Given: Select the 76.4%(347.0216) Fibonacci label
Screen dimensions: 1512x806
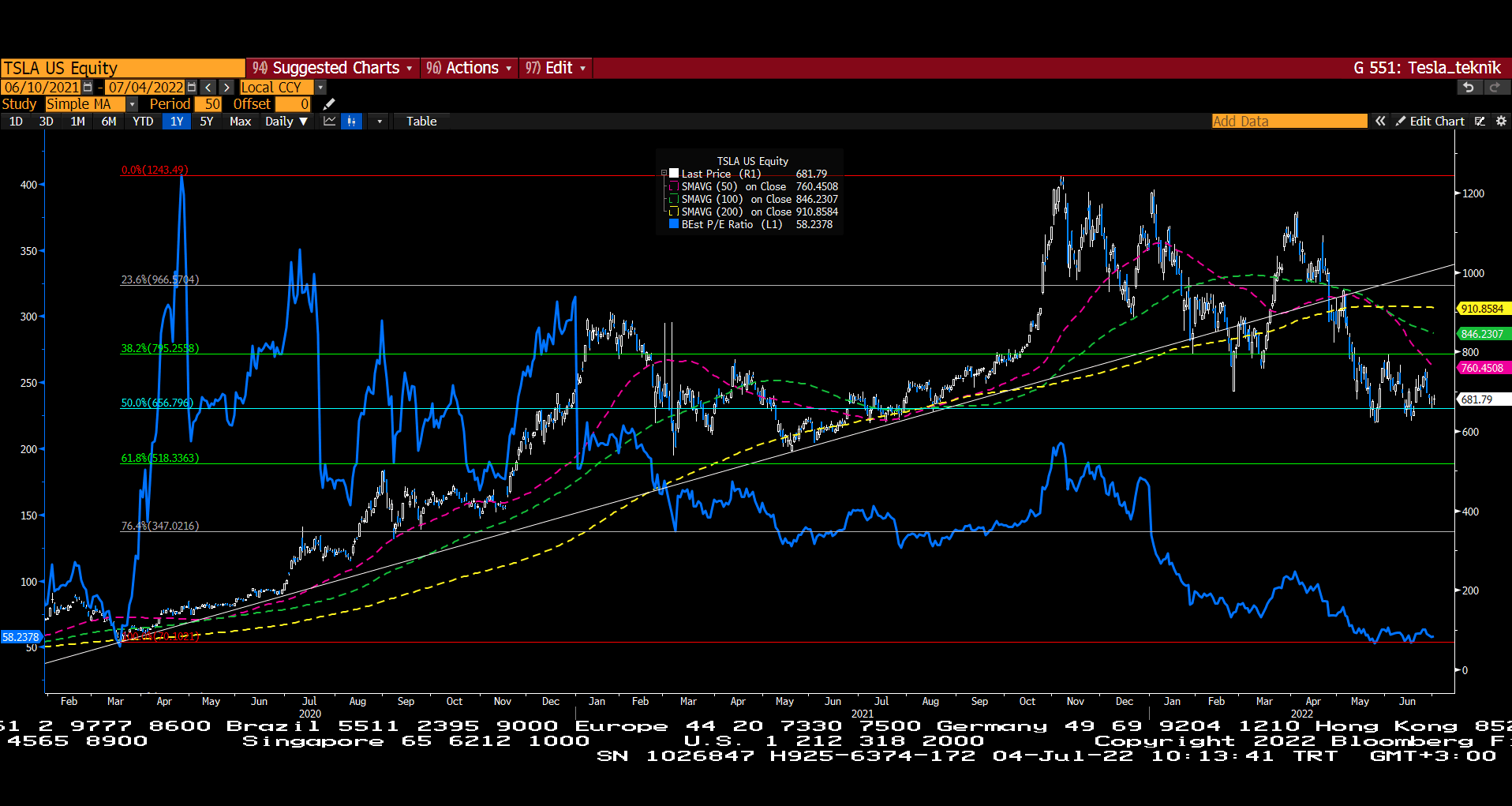Looking at the screenshot, I should pos(160,527).
